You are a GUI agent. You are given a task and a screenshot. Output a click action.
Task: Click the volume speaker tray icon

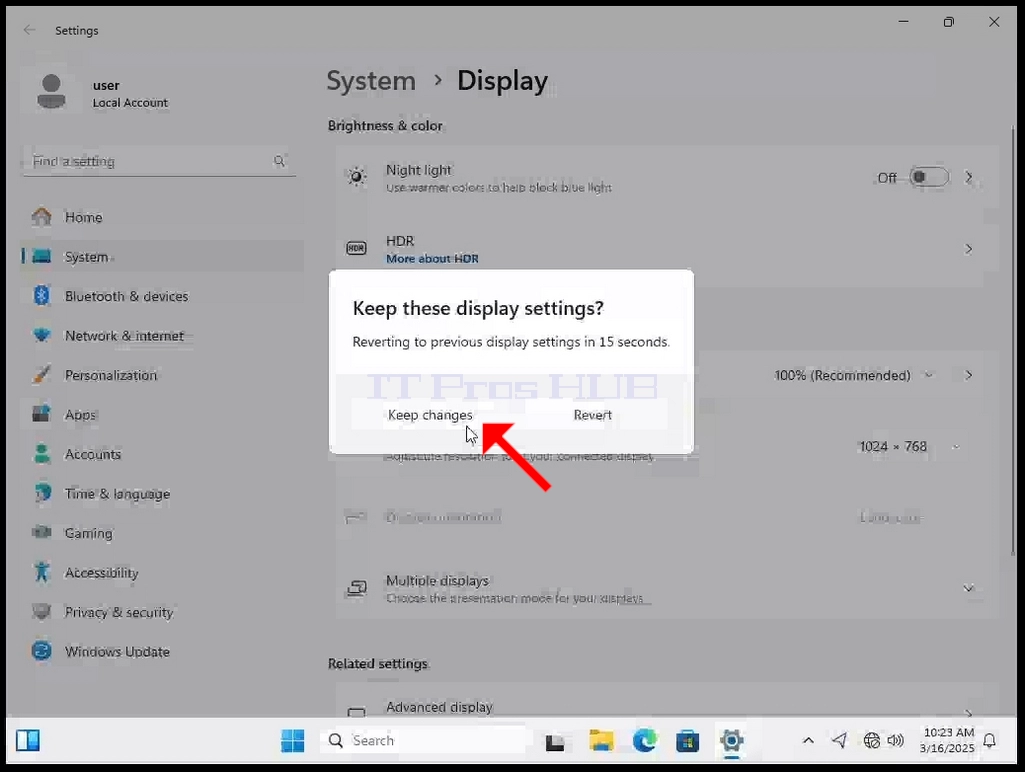click(x=896, y=740)
